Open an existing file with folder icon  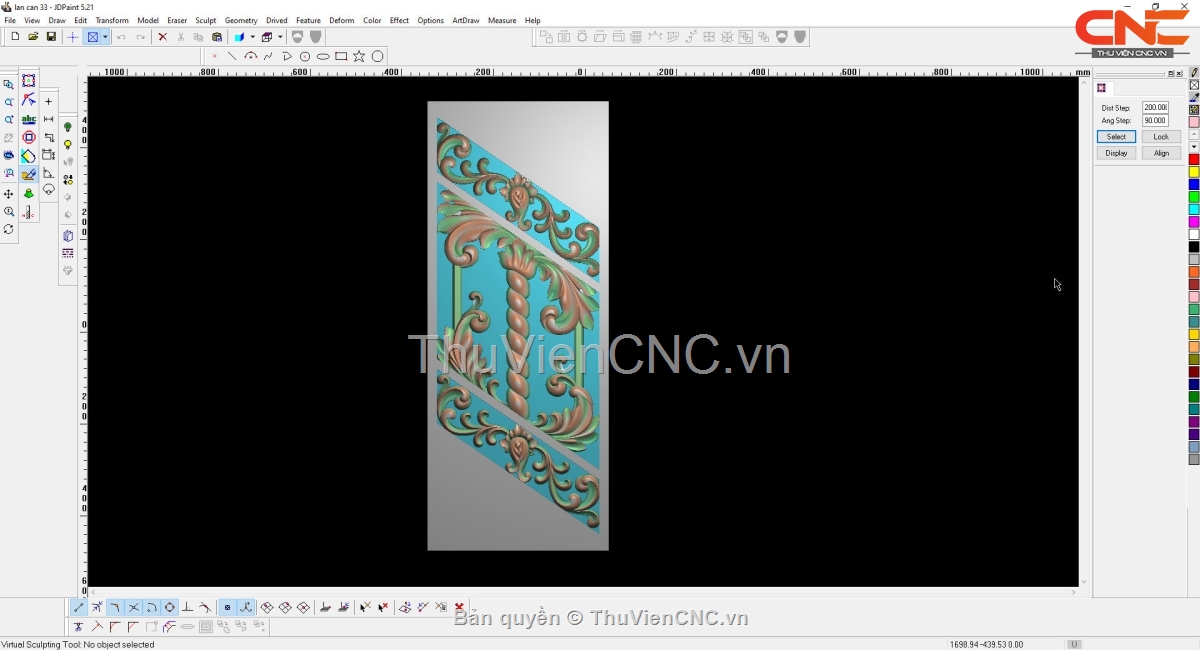tap(33, 37)
